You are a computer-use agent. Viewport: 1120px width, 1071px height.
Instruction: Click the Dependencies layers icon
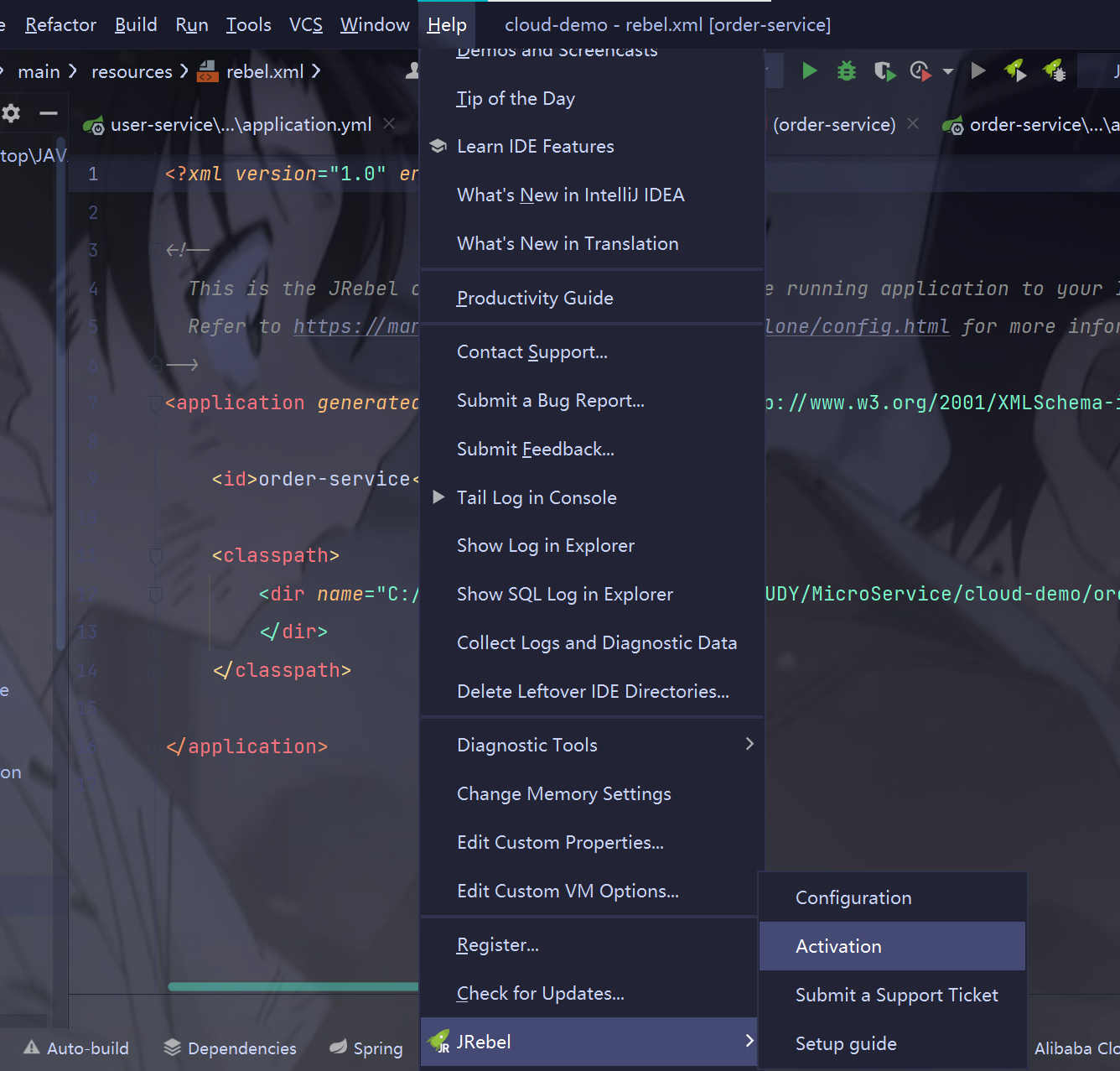(172, 1047)
